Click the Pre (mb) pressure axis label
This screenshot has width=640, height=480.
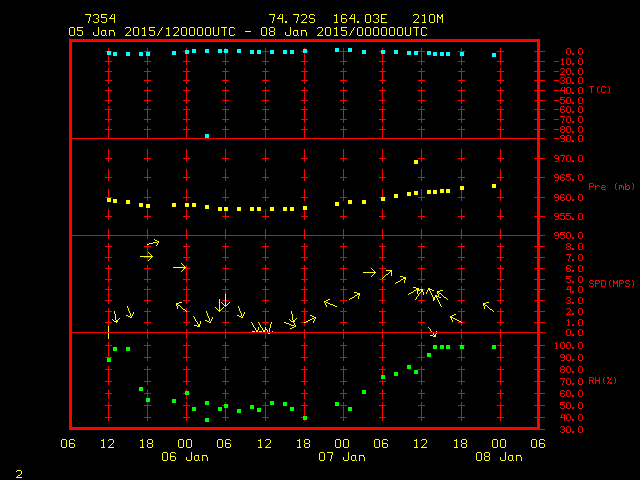click(x=611, y=187)
